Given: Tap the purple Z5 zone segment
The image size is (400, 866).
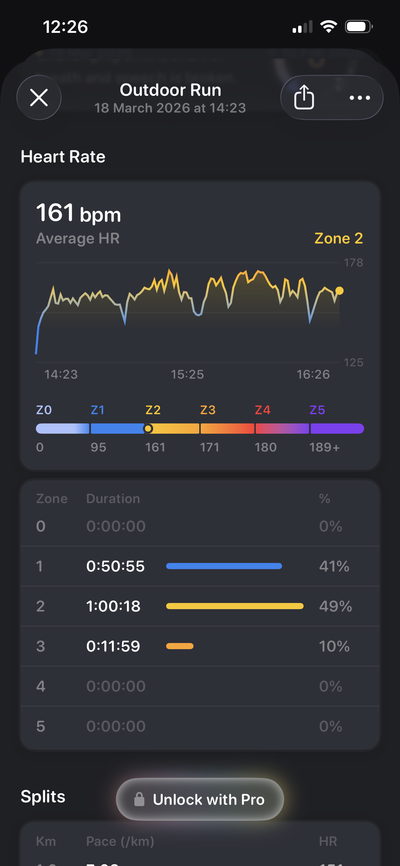Looking at the screenshot, I should pyautogui.click(x=337, y=429).
